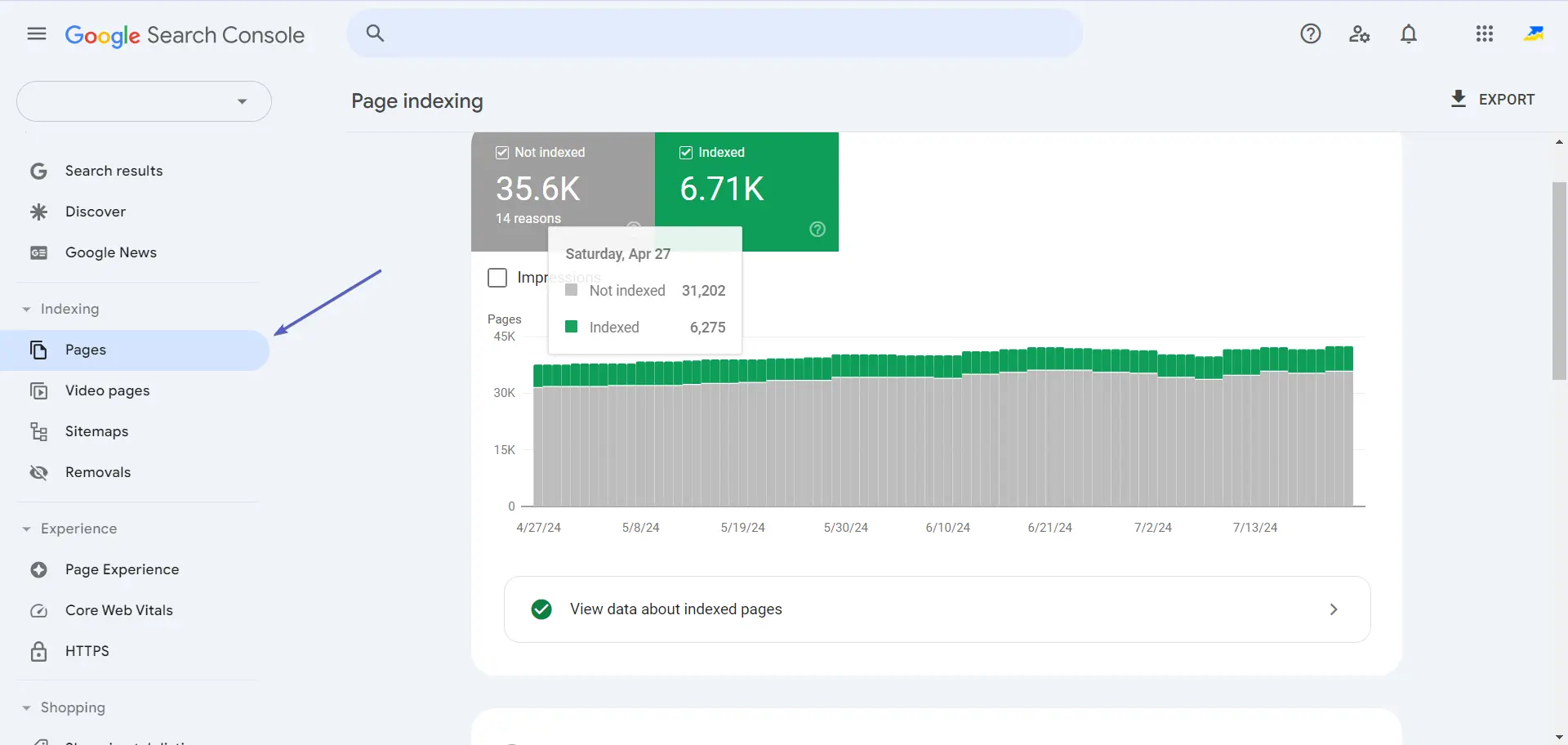Collapse the Experience section
Screen dimensions: 1568x745
(x=26, y=529)
